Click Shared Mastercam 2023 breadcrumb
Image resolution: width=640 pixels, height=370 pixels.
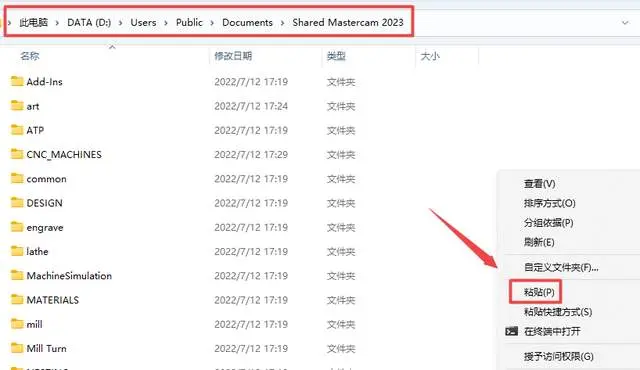(x=348, y=22)
